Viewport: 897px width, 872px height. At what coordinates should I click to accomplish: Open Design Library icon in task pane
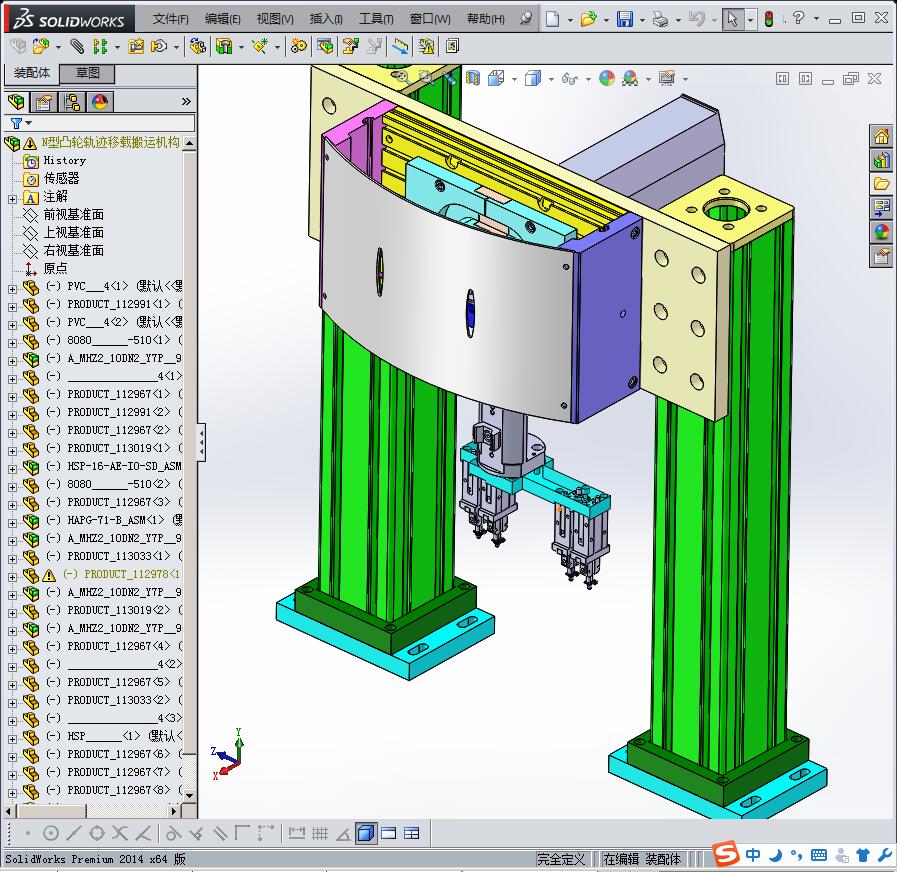[x=881, y=160]
